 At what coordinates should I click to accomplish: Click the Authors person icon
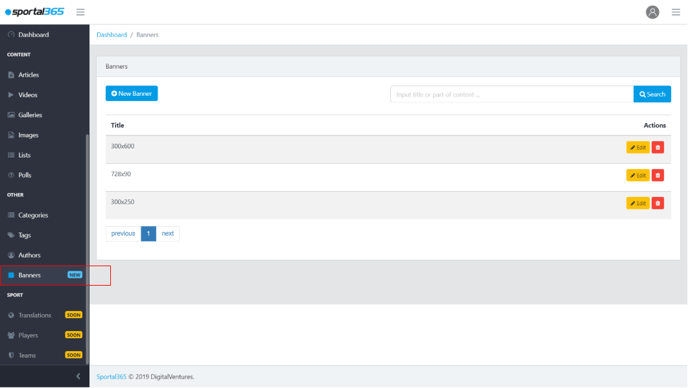click(x=11, y=255)
